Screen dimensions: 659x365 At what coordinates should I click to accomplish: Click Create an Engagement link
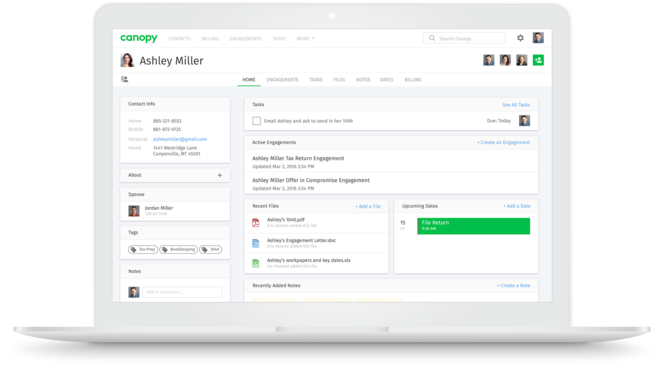(x=503, y=143)
